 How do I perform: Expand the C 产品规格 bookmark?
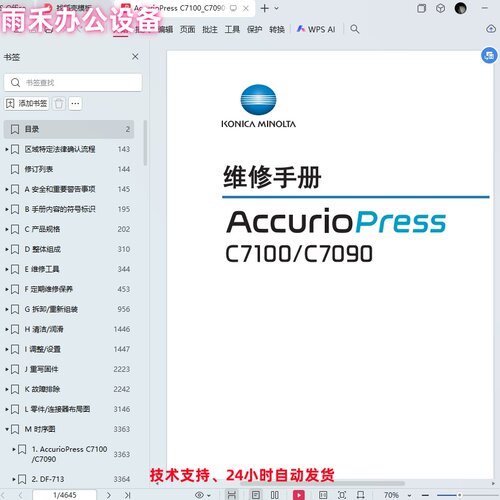coord(7,229)
